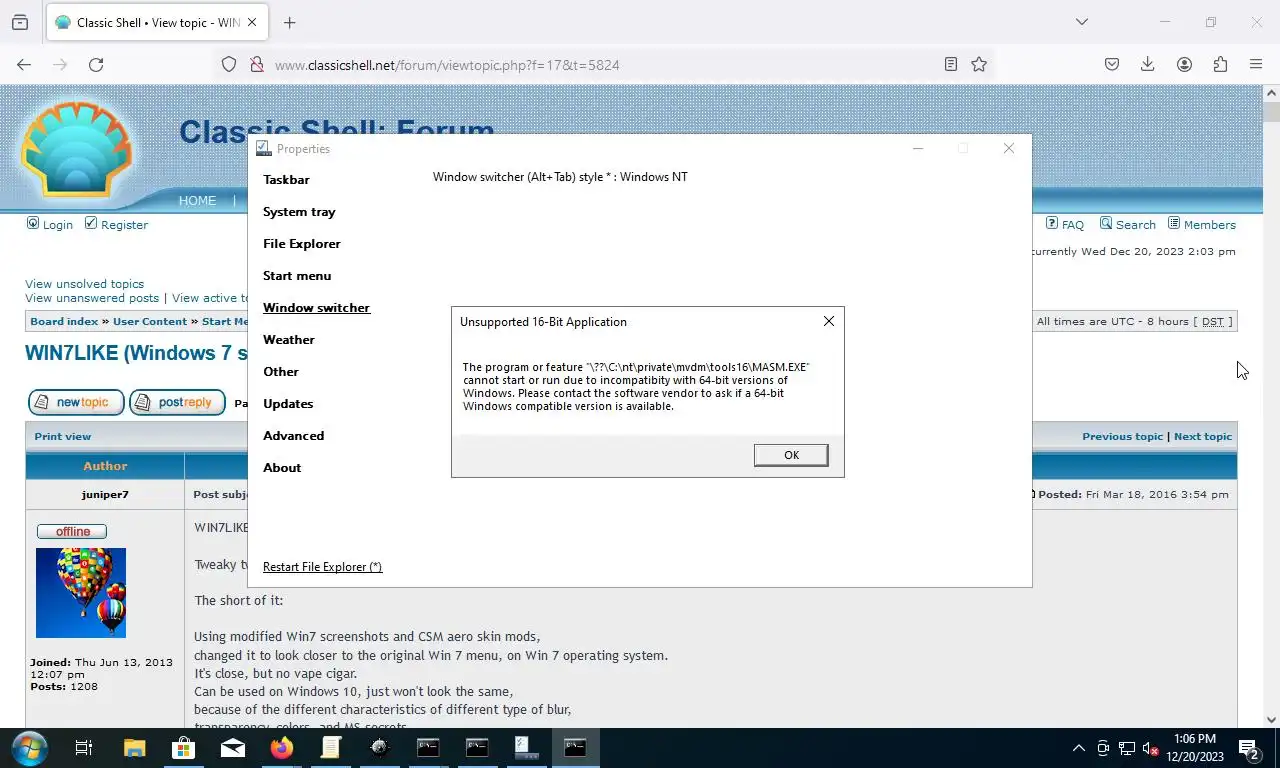Screen dimensions: 1280x768
Task: Open notification center with 2 alerts
Action: [x=1249, y=748]
